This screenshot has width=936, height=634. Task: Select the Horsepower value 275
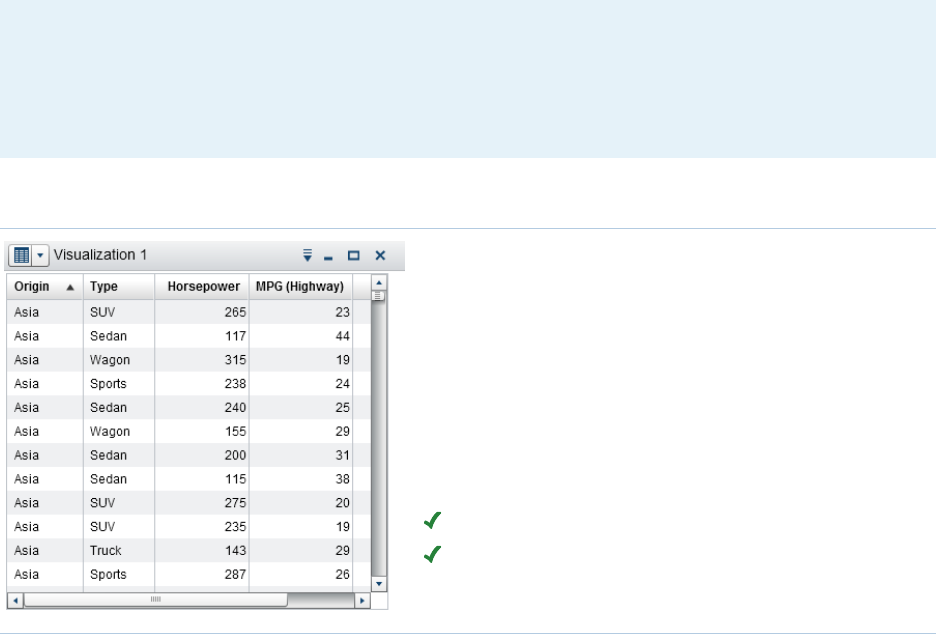[x=235, y=503]
